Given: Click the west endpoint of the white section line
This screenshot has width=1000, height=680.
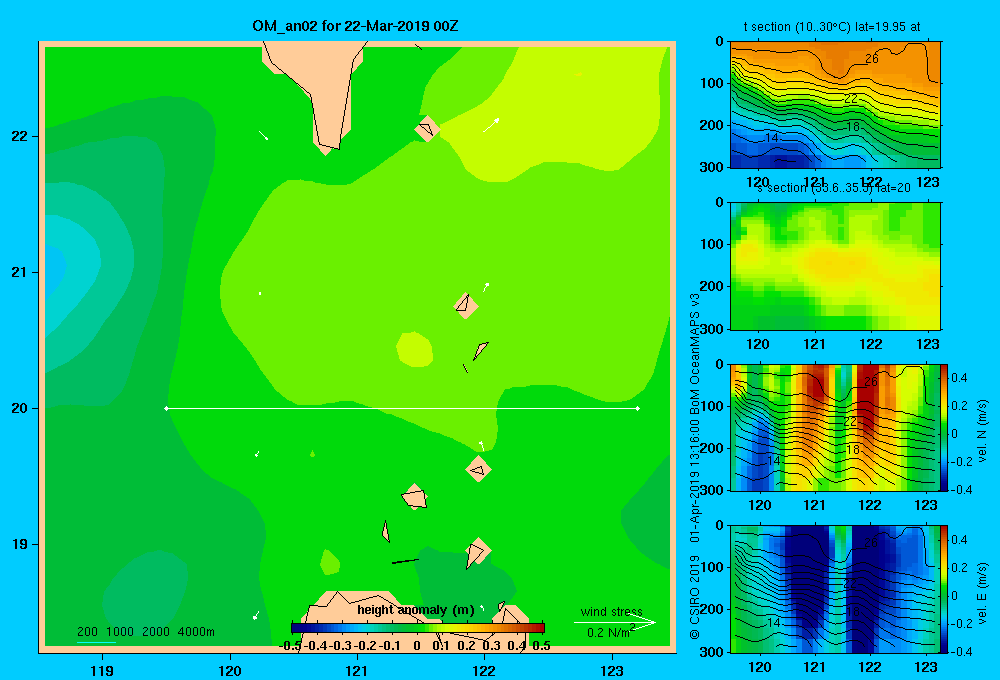Looking at the screenshot, I should (x=166, y=408).
